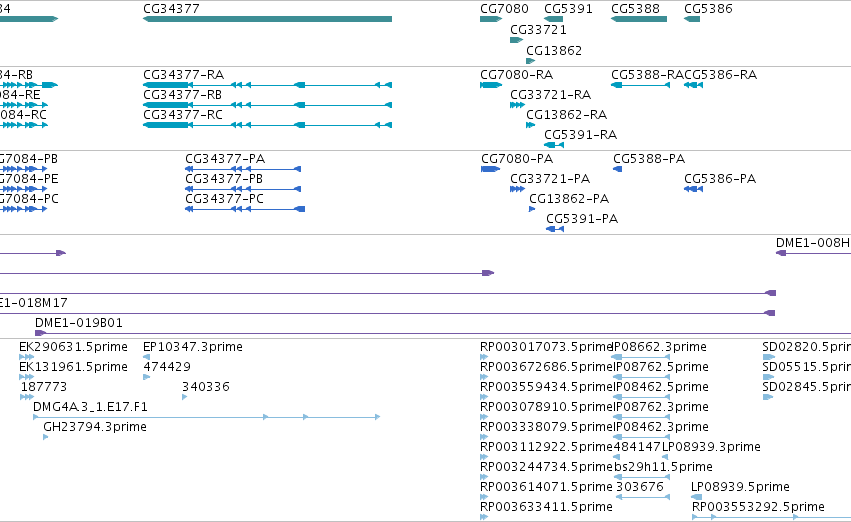Click the CG5391-PA protein feature
This screenshot has width=851, height=522.
[555, 229]
